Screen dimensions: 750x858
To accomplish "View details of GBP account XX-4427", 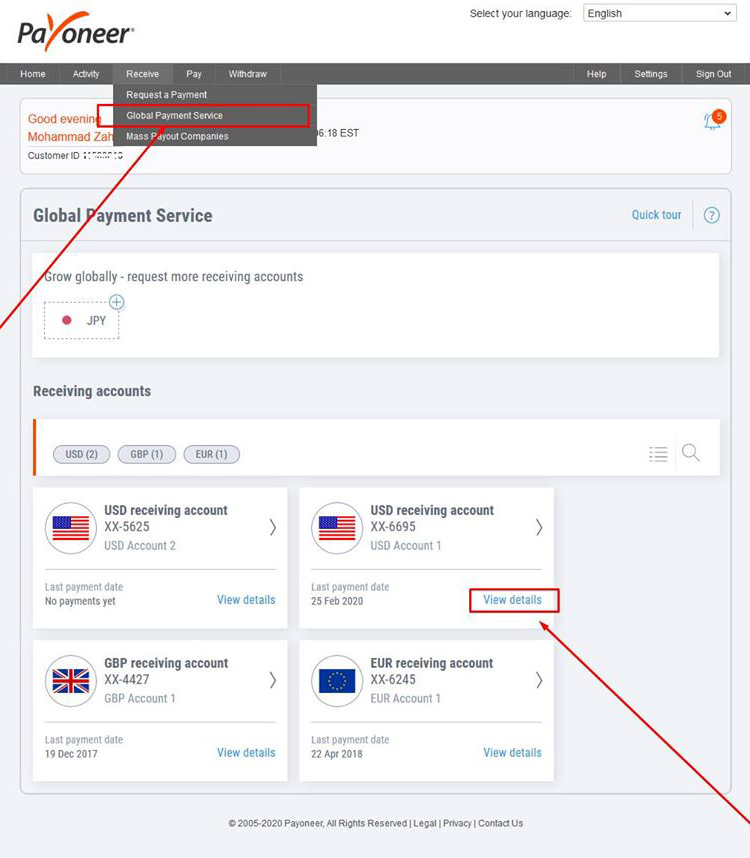I will click(x=246, y=752).
